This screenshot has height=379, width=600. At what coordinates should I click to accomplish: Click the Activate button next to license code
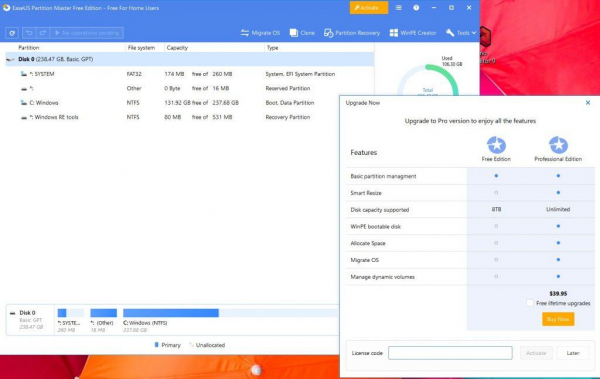pos(536,353)
